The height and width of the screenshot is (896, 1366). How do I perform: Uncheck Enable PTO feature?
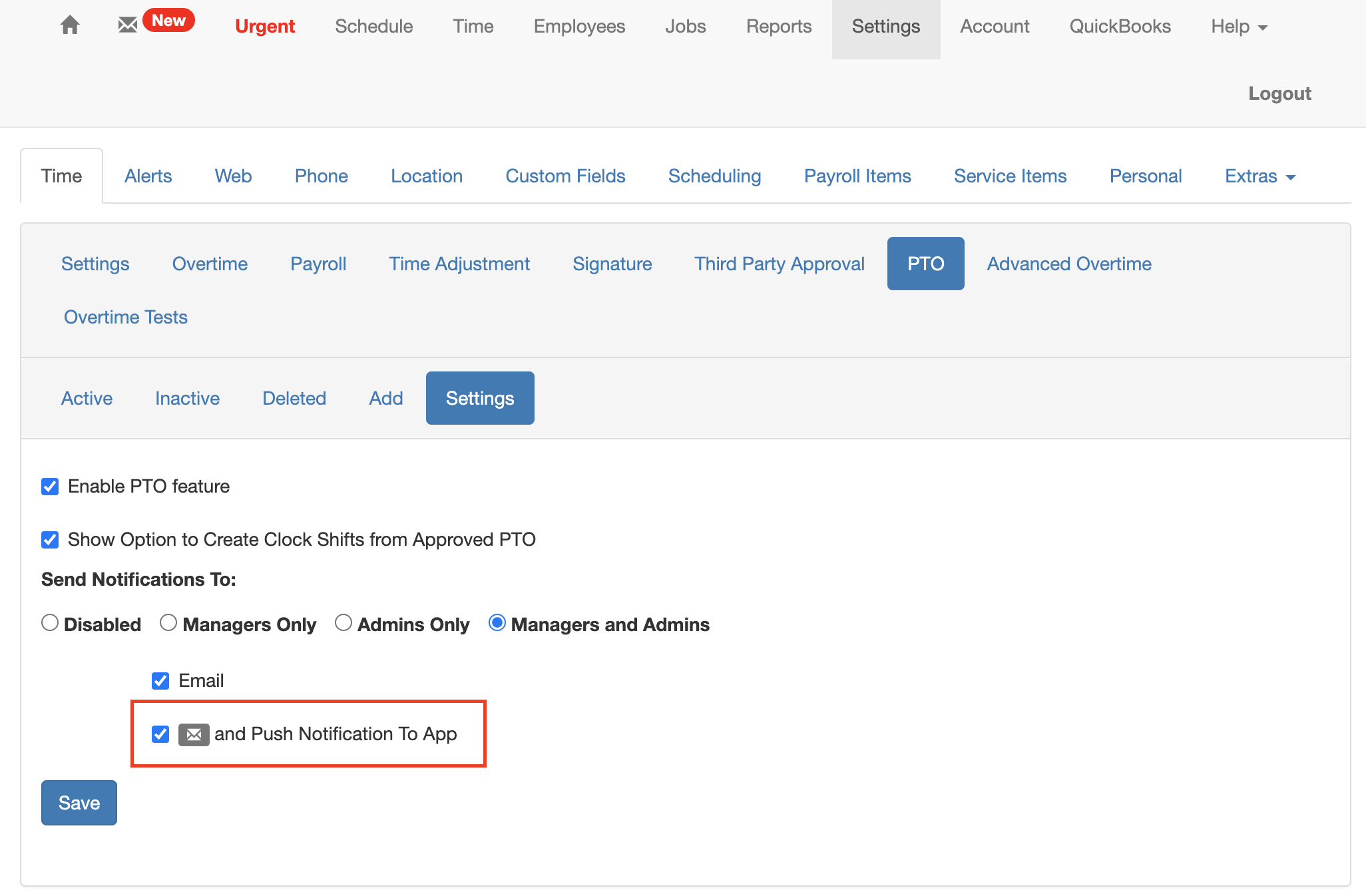pyautogui.click(x=50, y=487)
